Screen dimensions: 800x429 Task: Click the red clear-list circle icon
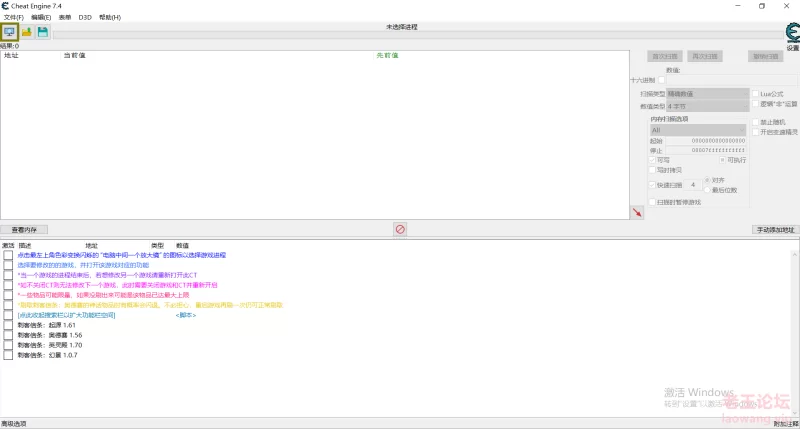tap(400, 230)
